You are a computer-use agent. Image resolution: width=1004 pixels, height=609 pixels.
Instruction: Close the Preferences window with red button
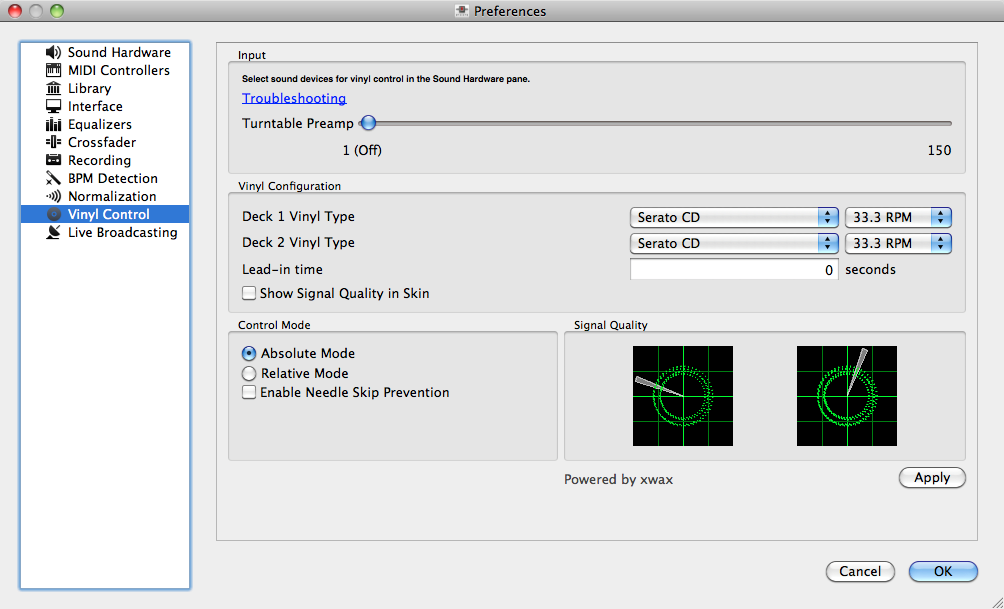click(x=15, y=11)
